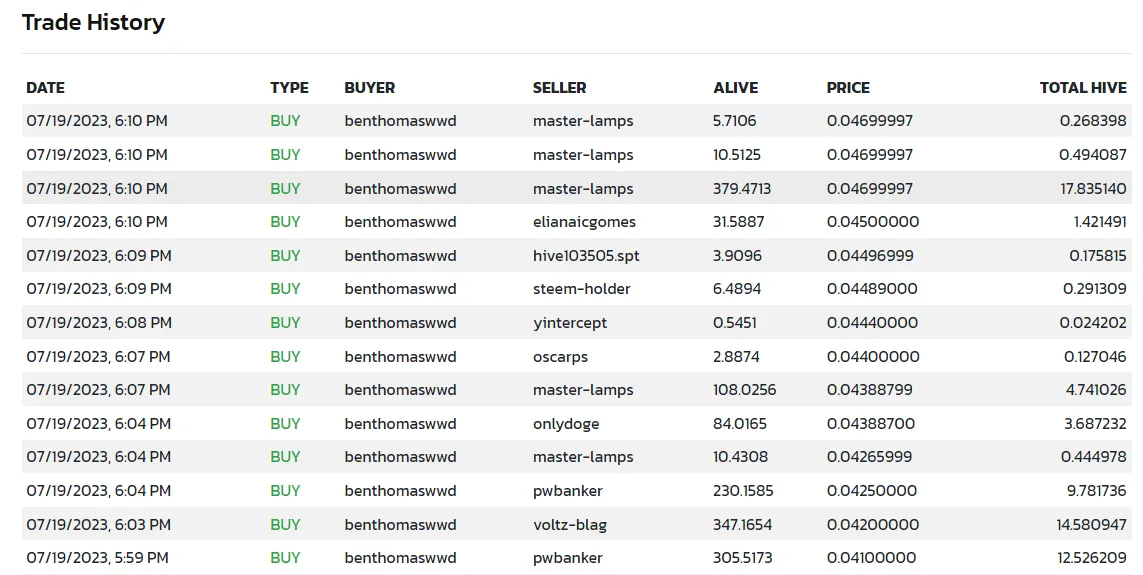1143x575 pixels.
Task: Click the 379.4713 ALIVE amount cell
Action: click(741, 189)
